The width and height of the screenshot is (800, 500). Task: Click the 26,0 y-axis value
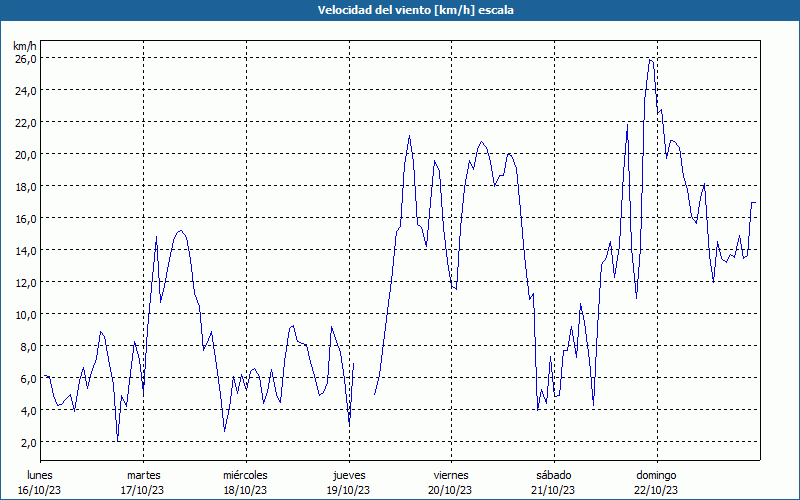click(26, 58)
